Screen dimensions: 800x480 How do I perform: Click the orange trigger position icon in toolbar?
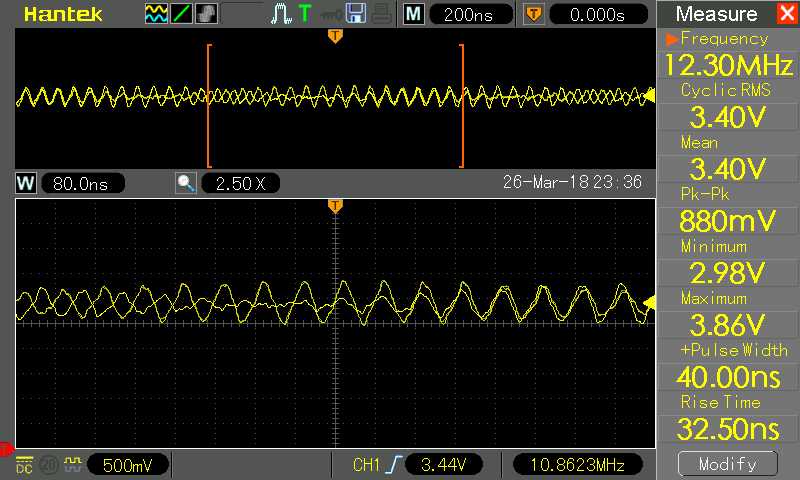tap(534, 14)
